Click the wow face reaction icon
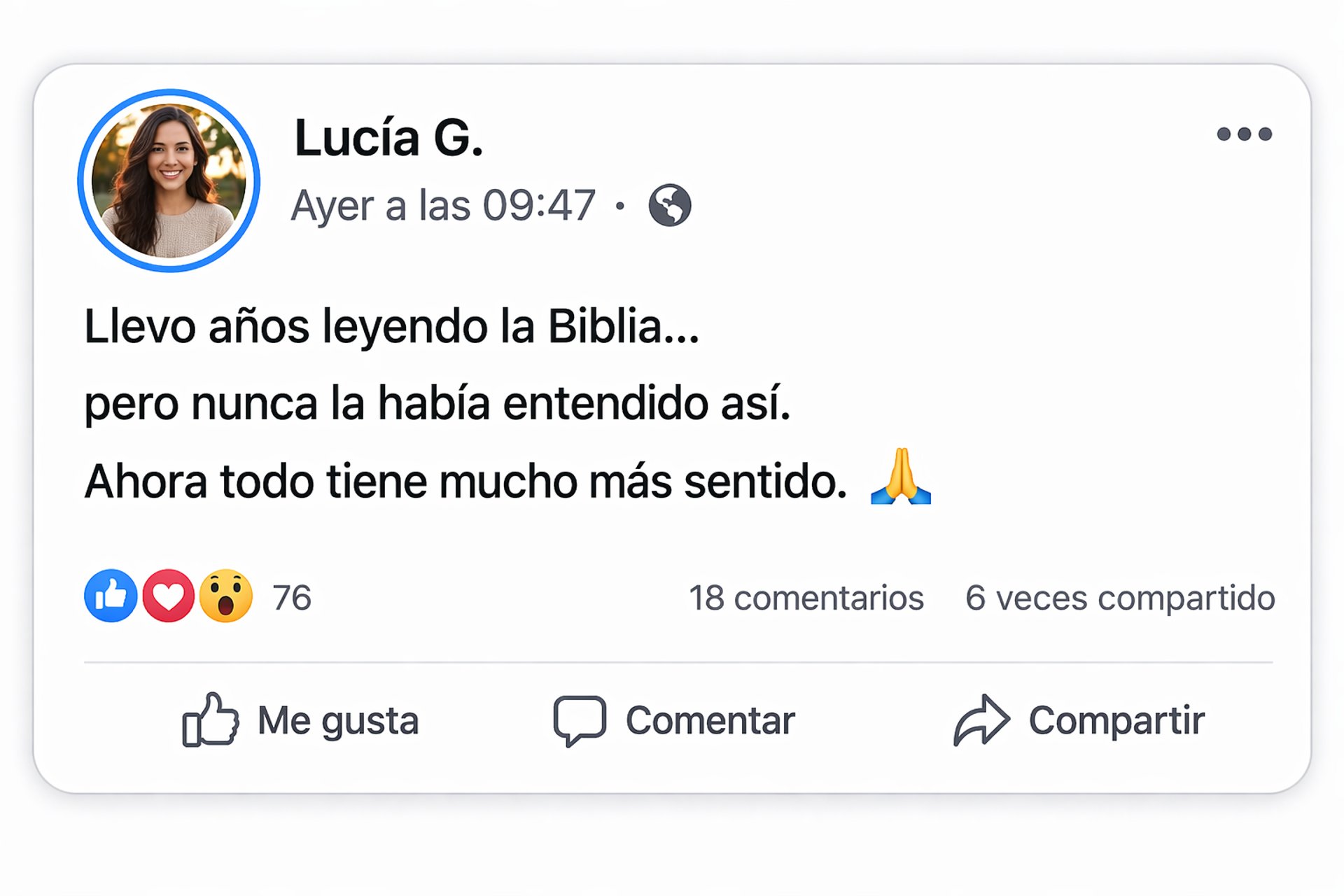Screen dimensions: 1344x896 [x=225, y=596]
